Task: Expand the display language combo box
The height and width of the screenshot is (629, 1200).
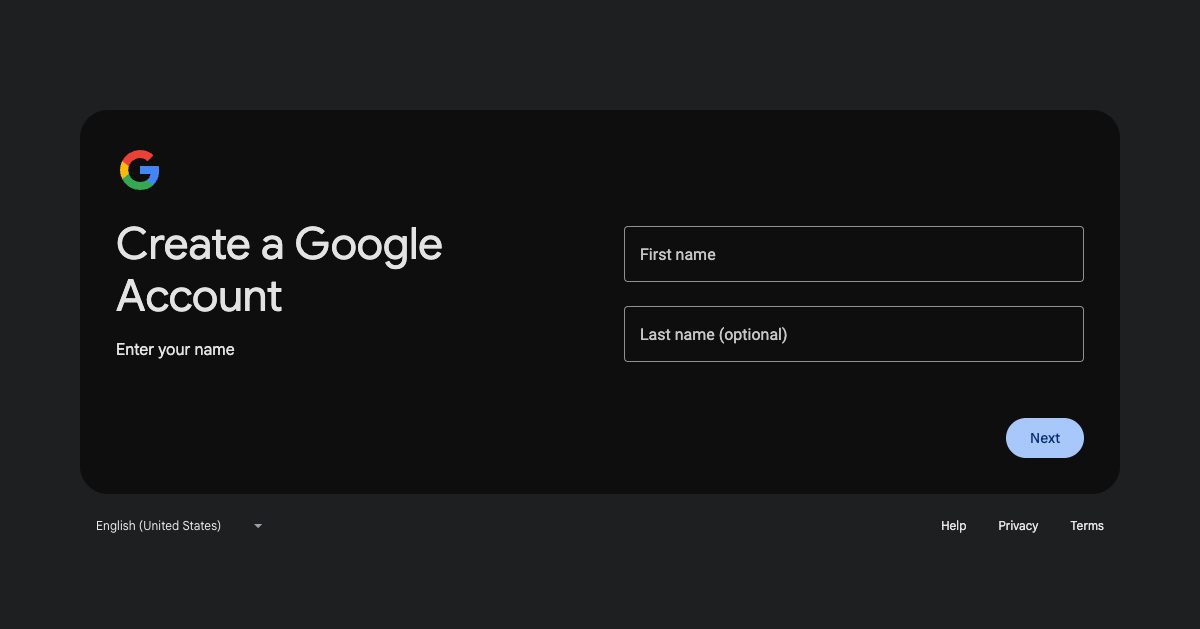Action: [180, 526]
